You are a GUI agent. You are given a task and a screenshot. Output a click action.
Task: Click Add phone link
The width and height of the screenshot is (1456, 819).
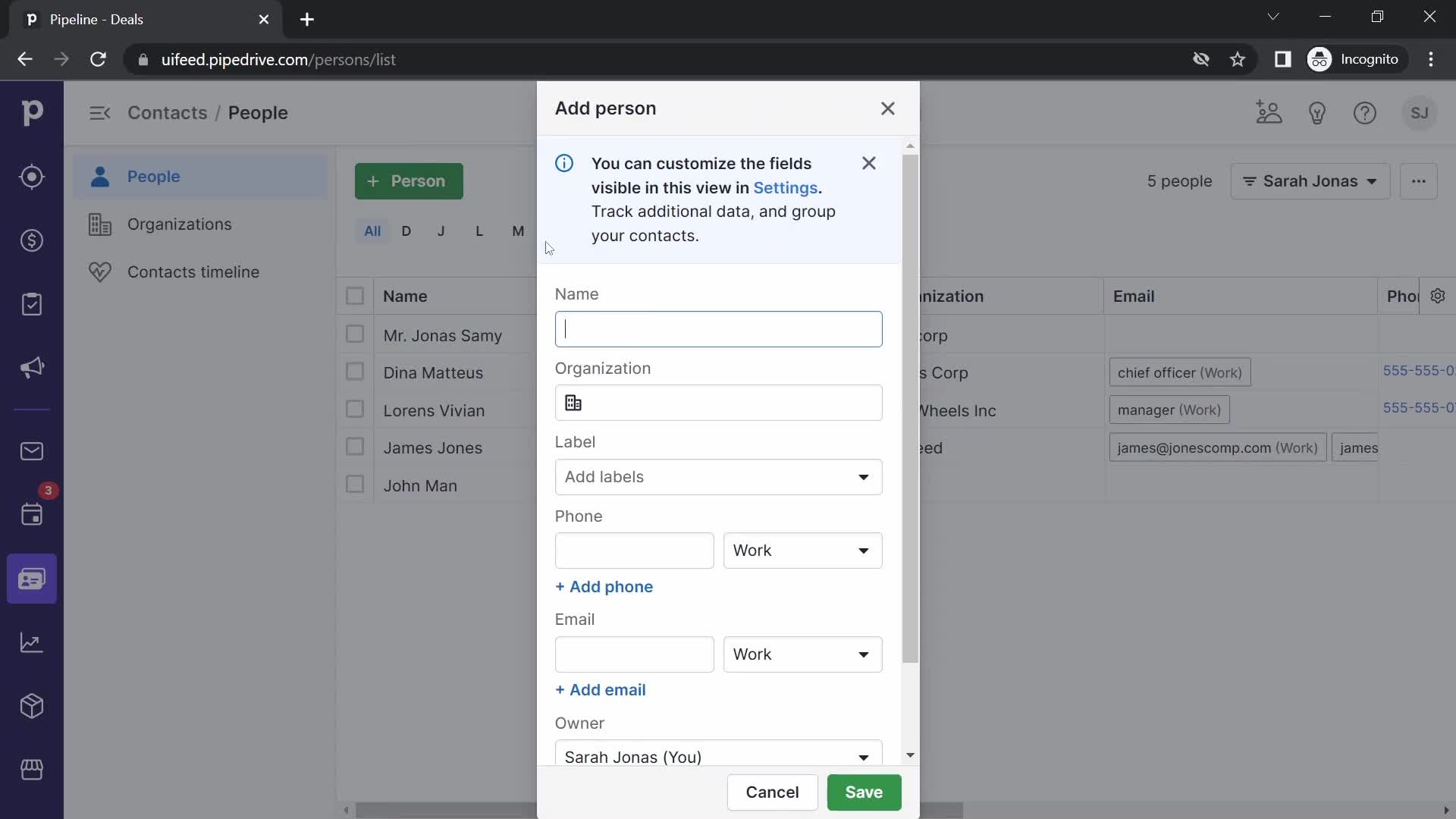click(604, 586)
